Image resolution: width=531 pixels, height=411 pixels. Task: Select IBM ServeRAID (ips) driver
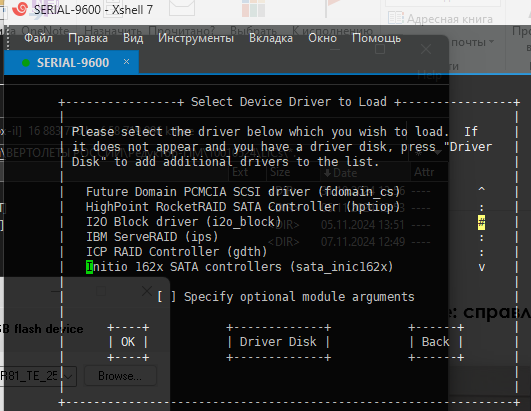coord(152,237)
